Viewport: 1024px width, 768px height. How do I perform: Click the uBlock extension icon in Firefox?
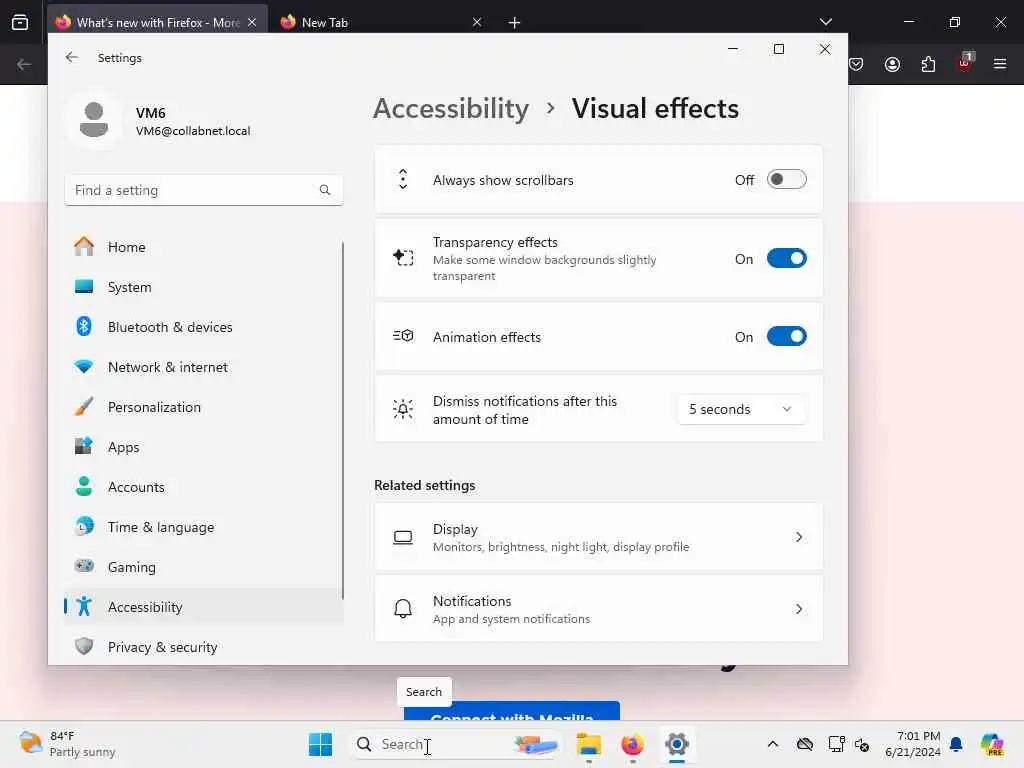pyautogui.click(x=964, y=64)
